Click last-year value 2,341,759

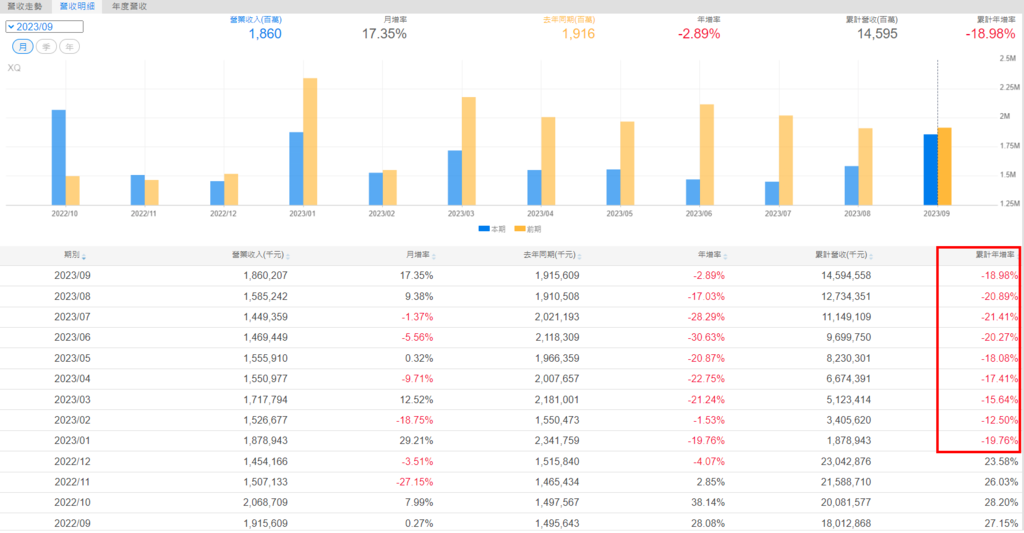pos(557,441)
